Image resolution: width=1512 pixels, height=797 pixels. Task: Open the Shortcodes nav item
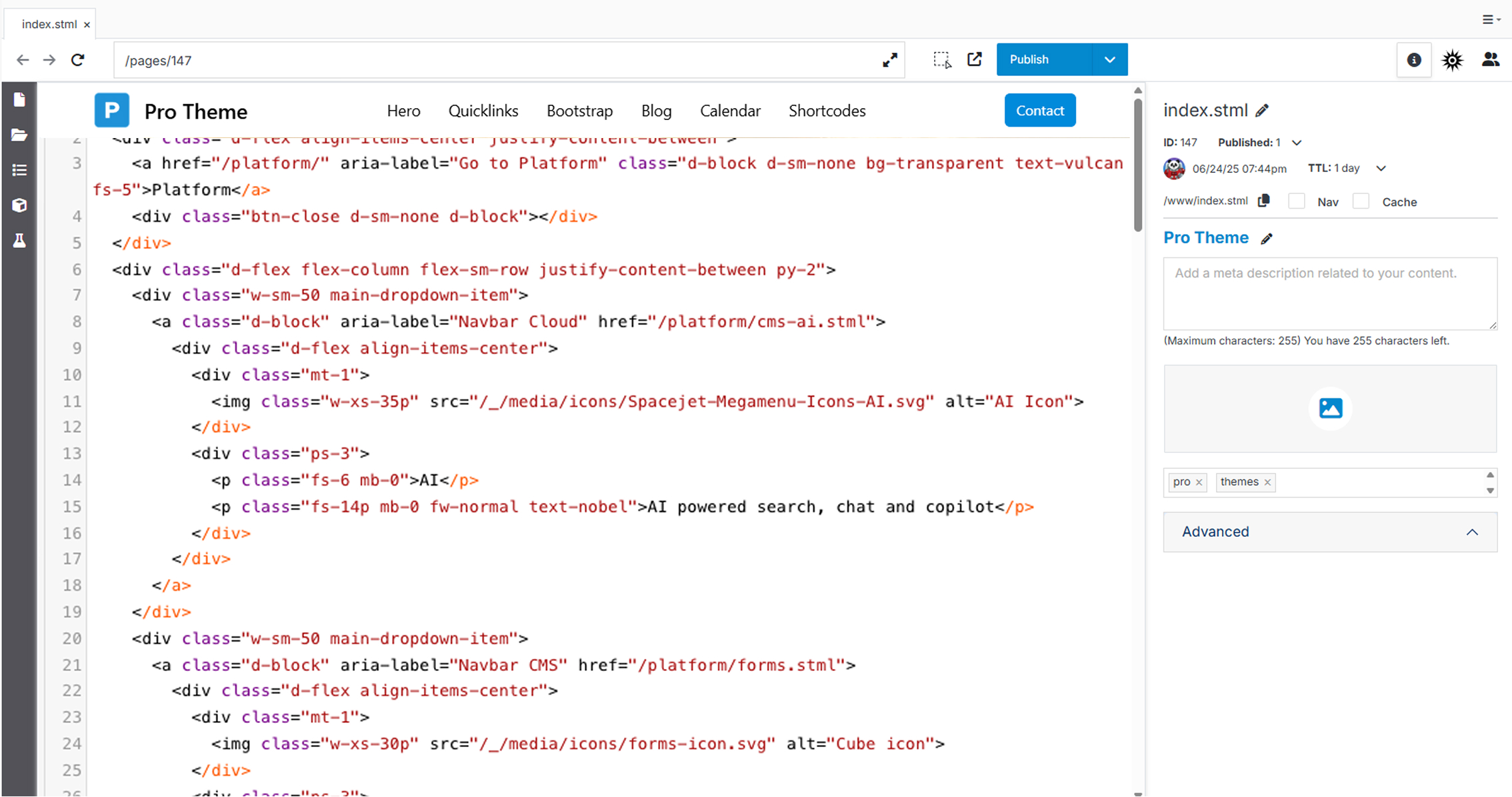point(827,111)
